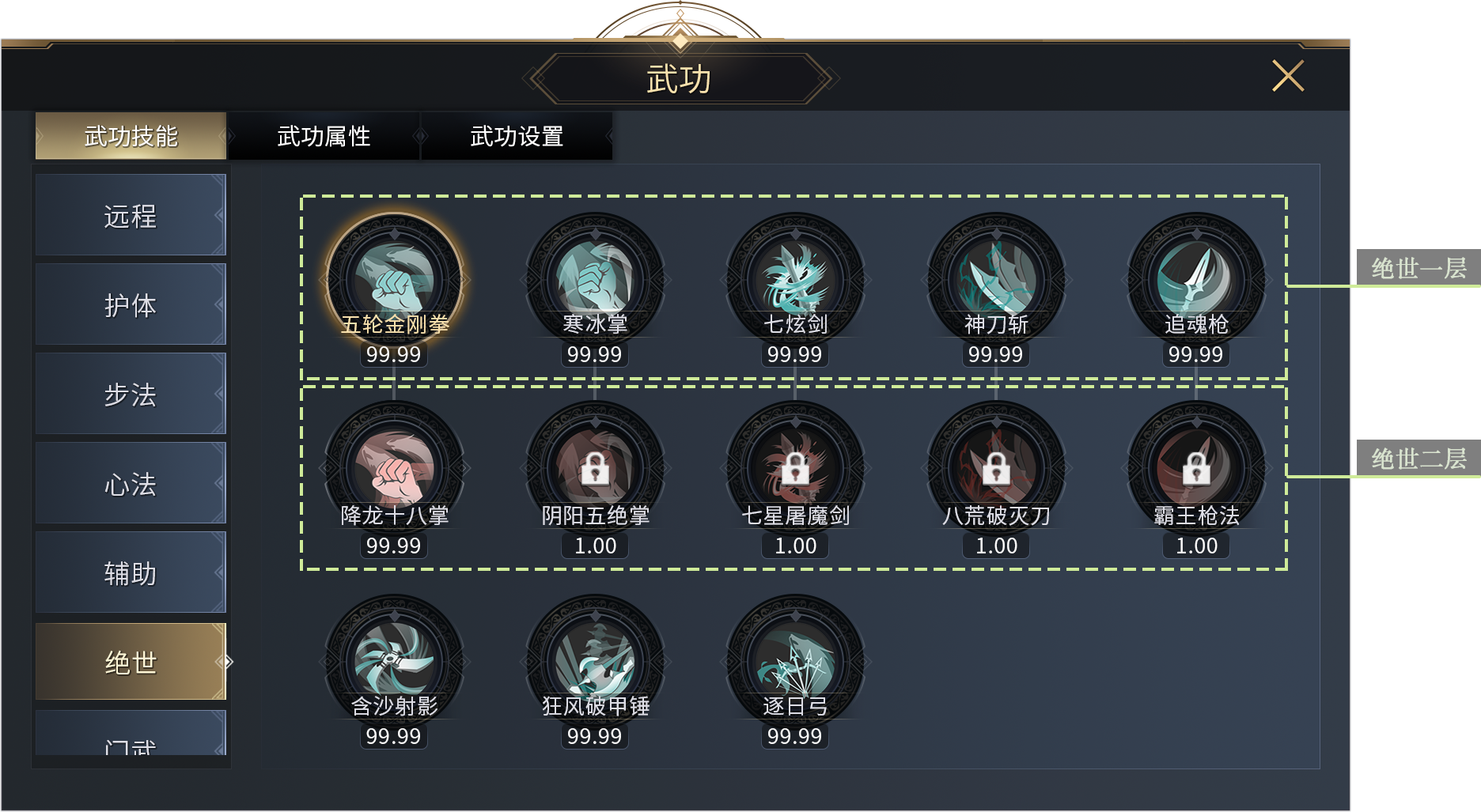The width and height of the screenshot is (1481, 812).
Task: Select the 辅助 sidebar category
Action: pos(131,572)
